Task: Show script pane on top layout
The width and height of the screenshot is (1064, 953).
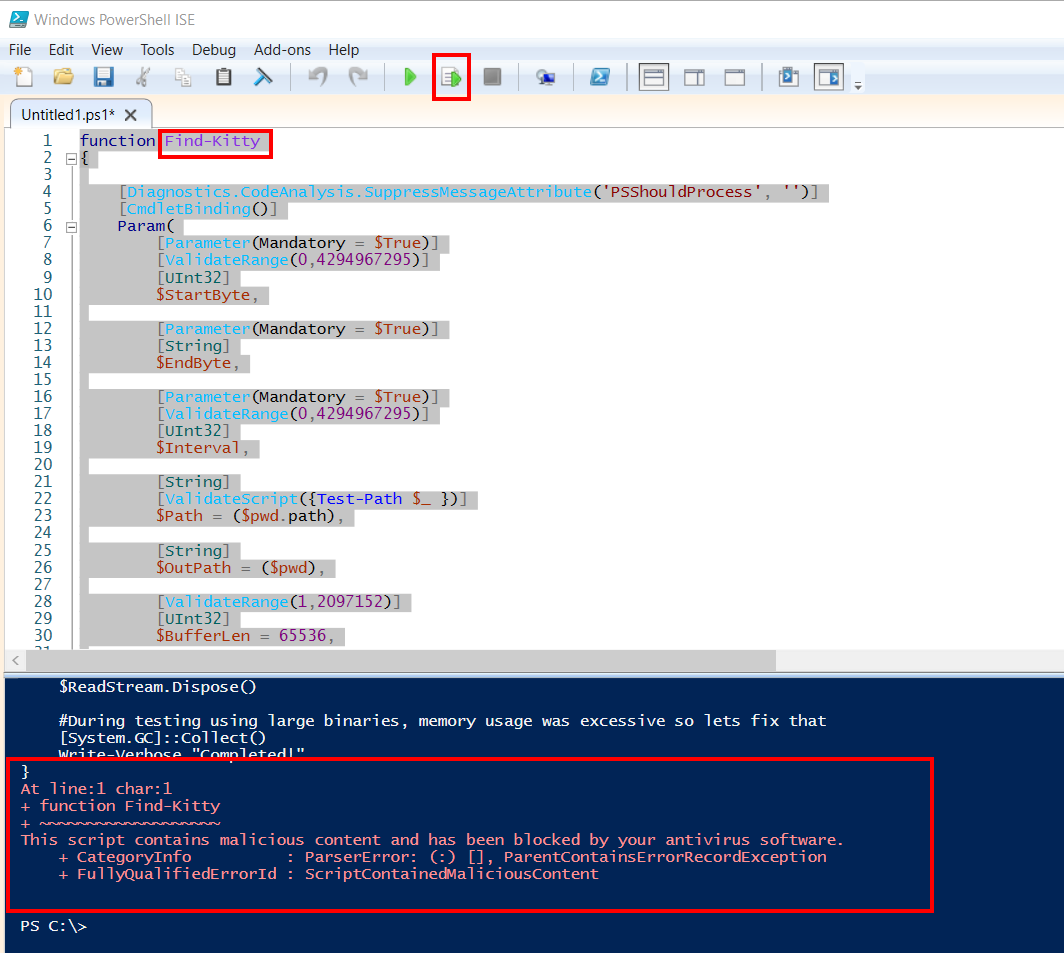Action: [653, 77]
